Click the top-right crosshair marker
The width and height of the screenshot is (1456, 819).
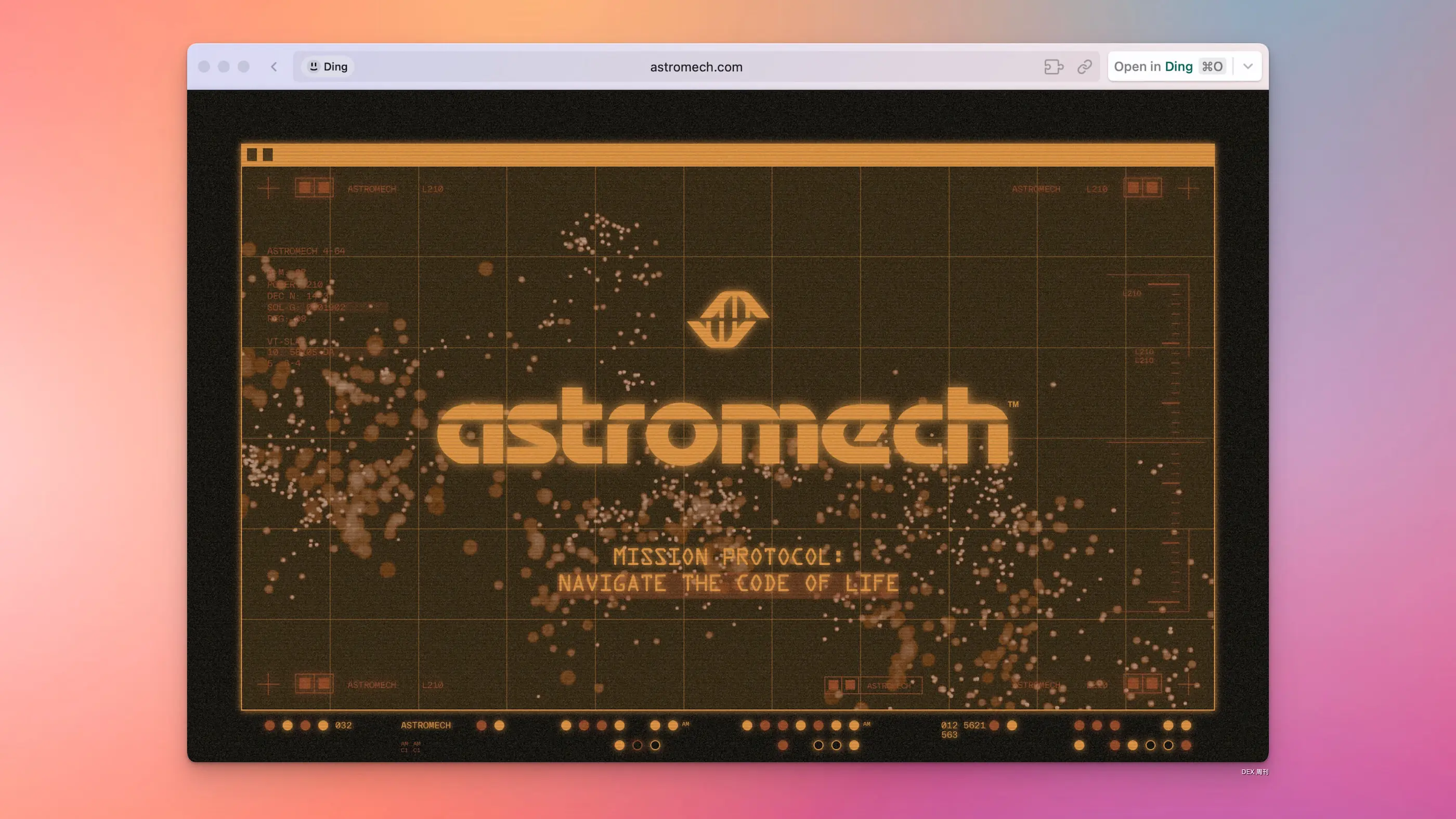1188,188
